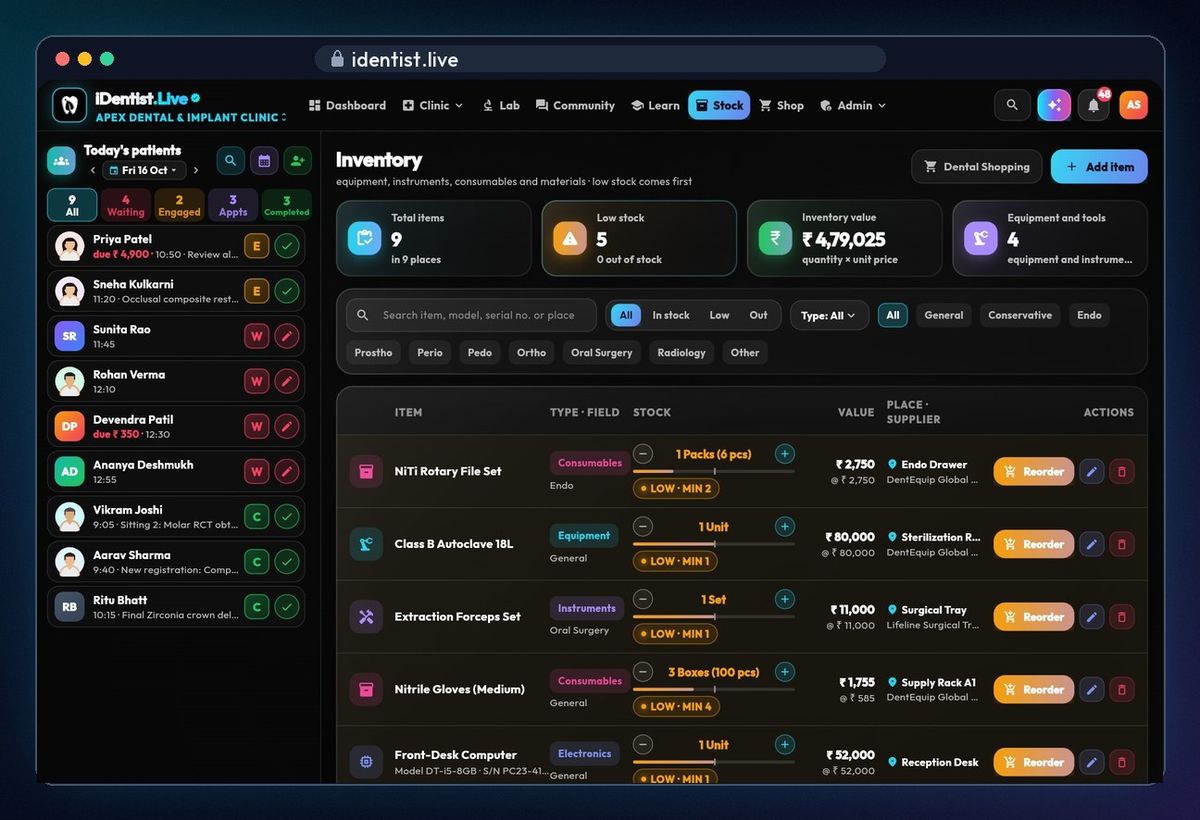Mark Priya Patel check button
The image size is (1200, 820).
click(287, 246)
